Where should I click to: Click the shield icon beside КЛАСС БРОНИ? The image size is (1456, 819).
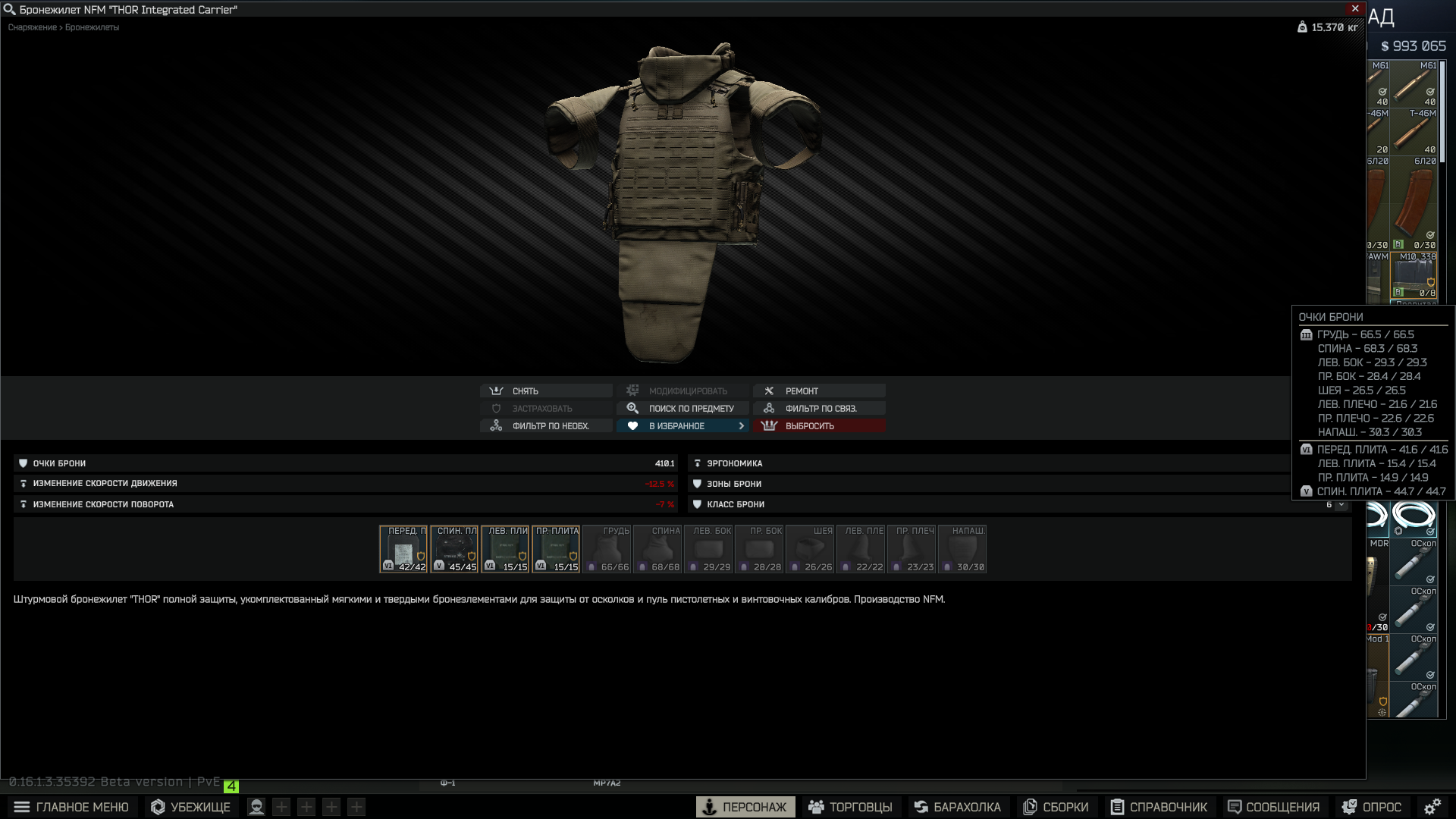697,504
